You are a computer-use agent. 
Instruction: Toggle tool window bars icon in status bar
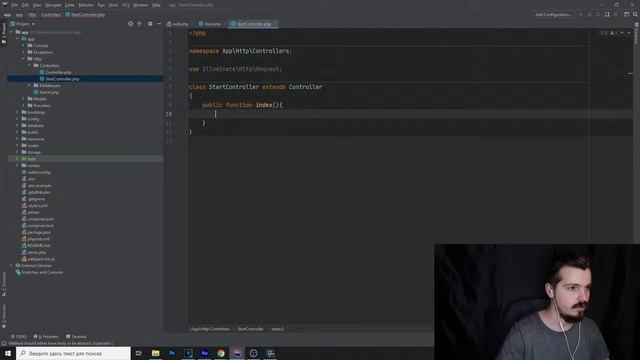click(x=4, y=343)
